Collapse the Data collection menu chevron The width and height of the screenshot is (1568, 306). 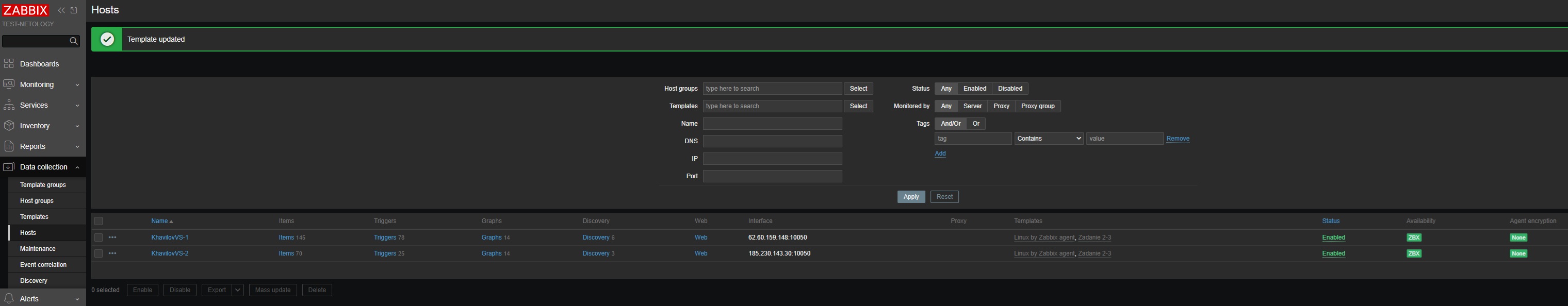(77, 167)
